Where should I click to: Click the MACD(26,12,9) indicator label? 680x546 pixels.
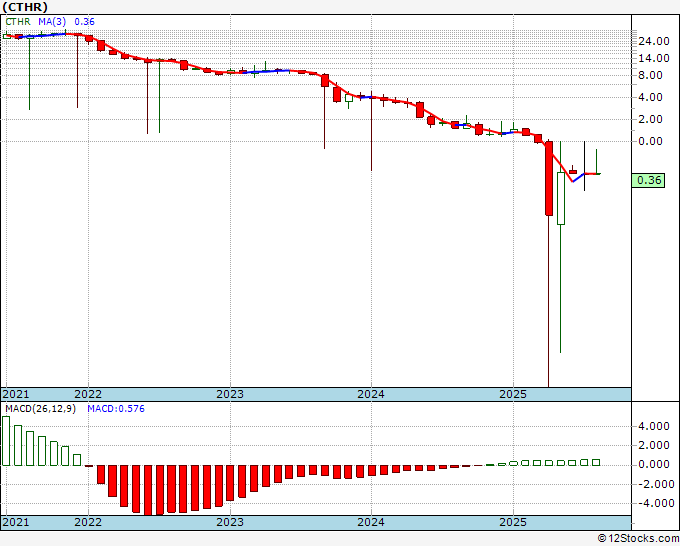tap(40, 409)
